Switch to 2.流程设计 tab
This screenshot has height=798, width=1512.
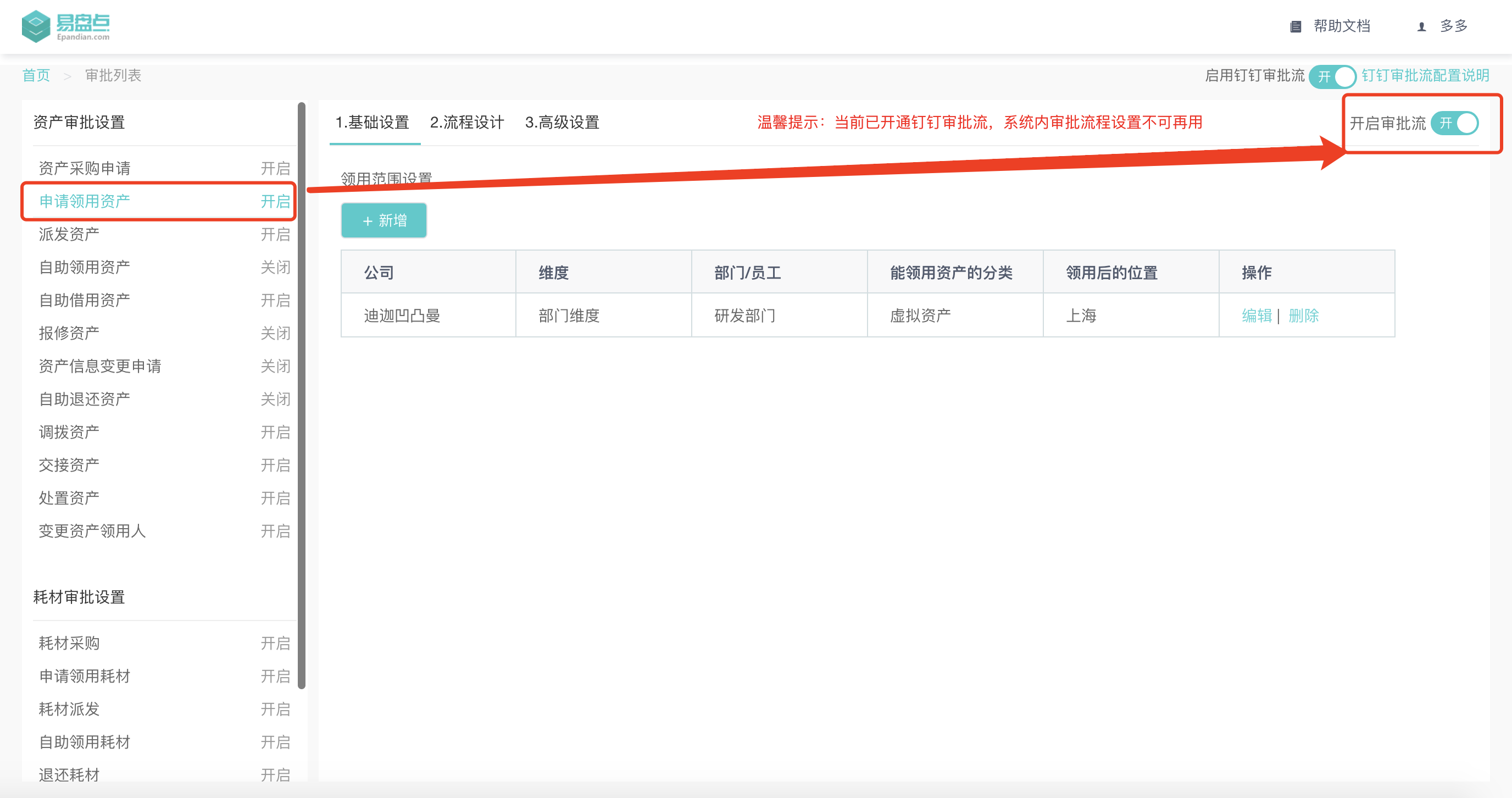466,122
